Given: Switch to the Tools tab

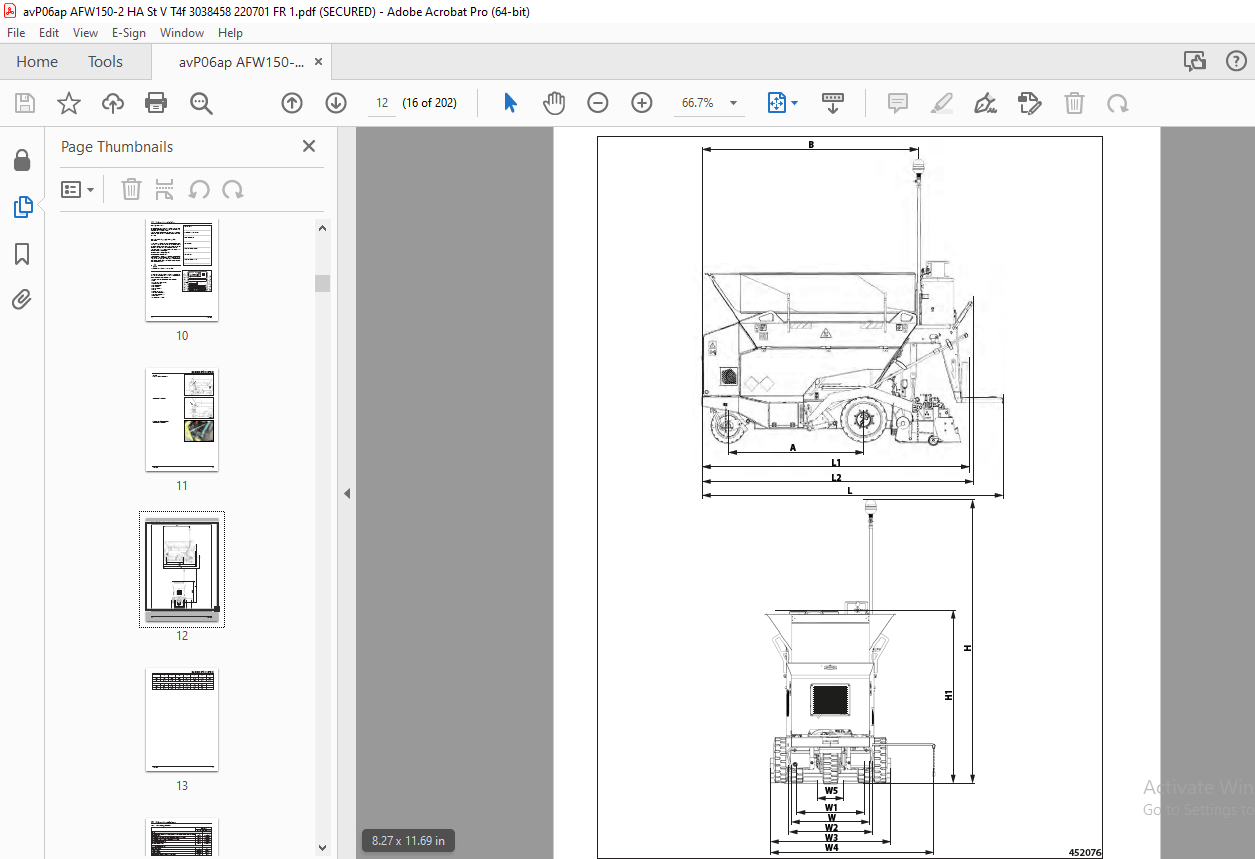Looking at the screenshot, I should click(105, 62).
